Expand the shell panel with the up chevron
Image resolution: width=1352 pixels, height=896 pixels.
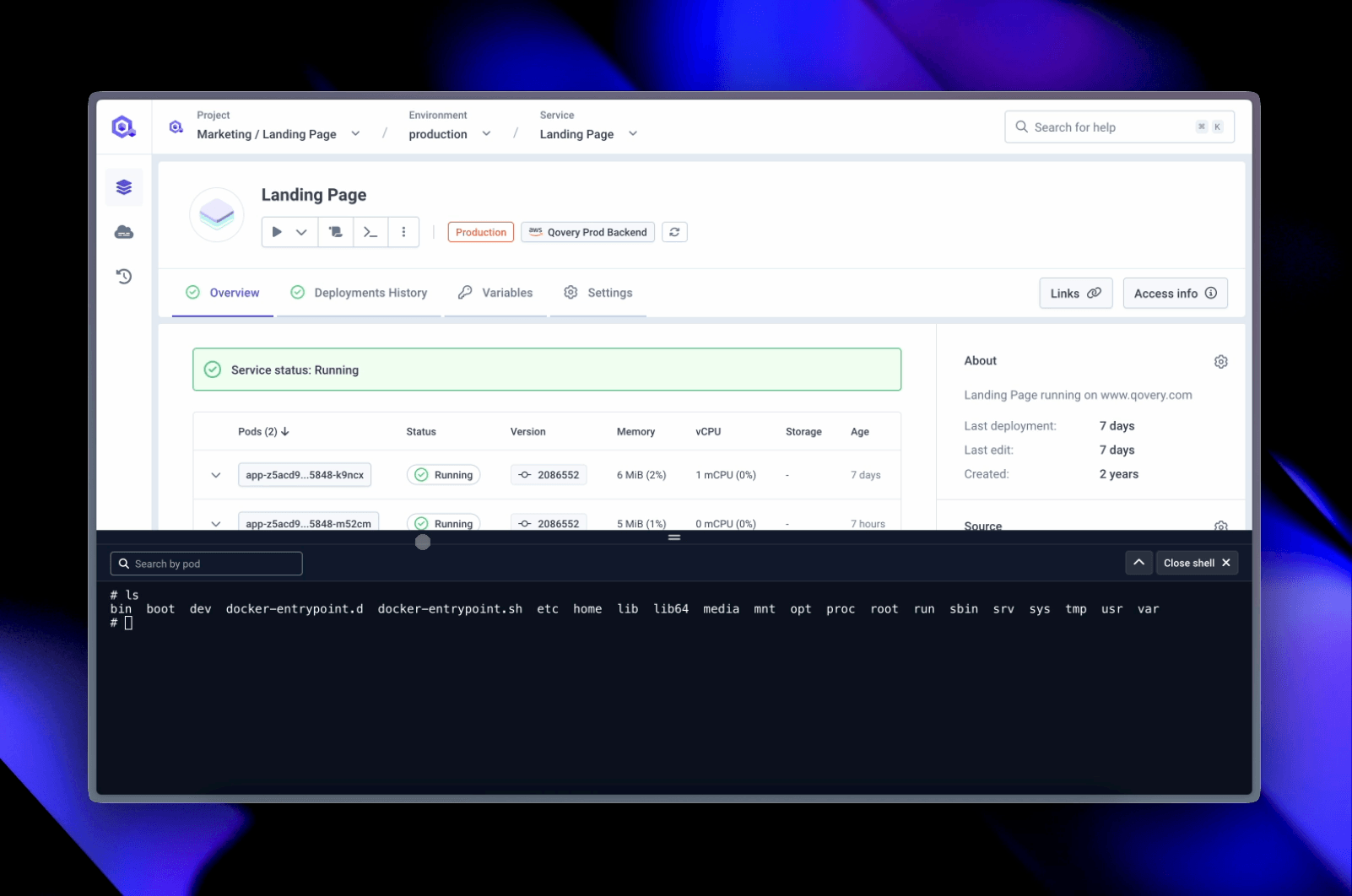pyautogui.click(x=1138, y=563)
